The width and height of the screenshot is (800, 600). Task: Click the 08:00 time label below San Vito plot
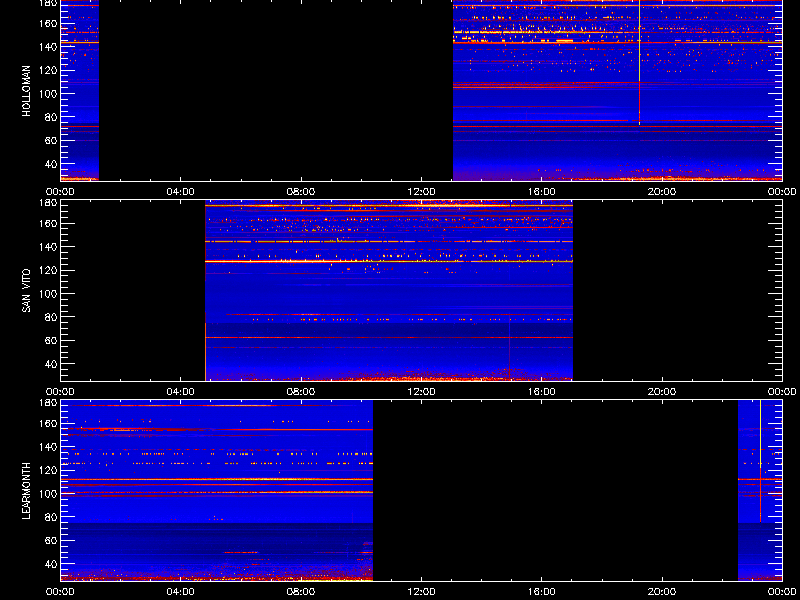click(x=301, y=392)
